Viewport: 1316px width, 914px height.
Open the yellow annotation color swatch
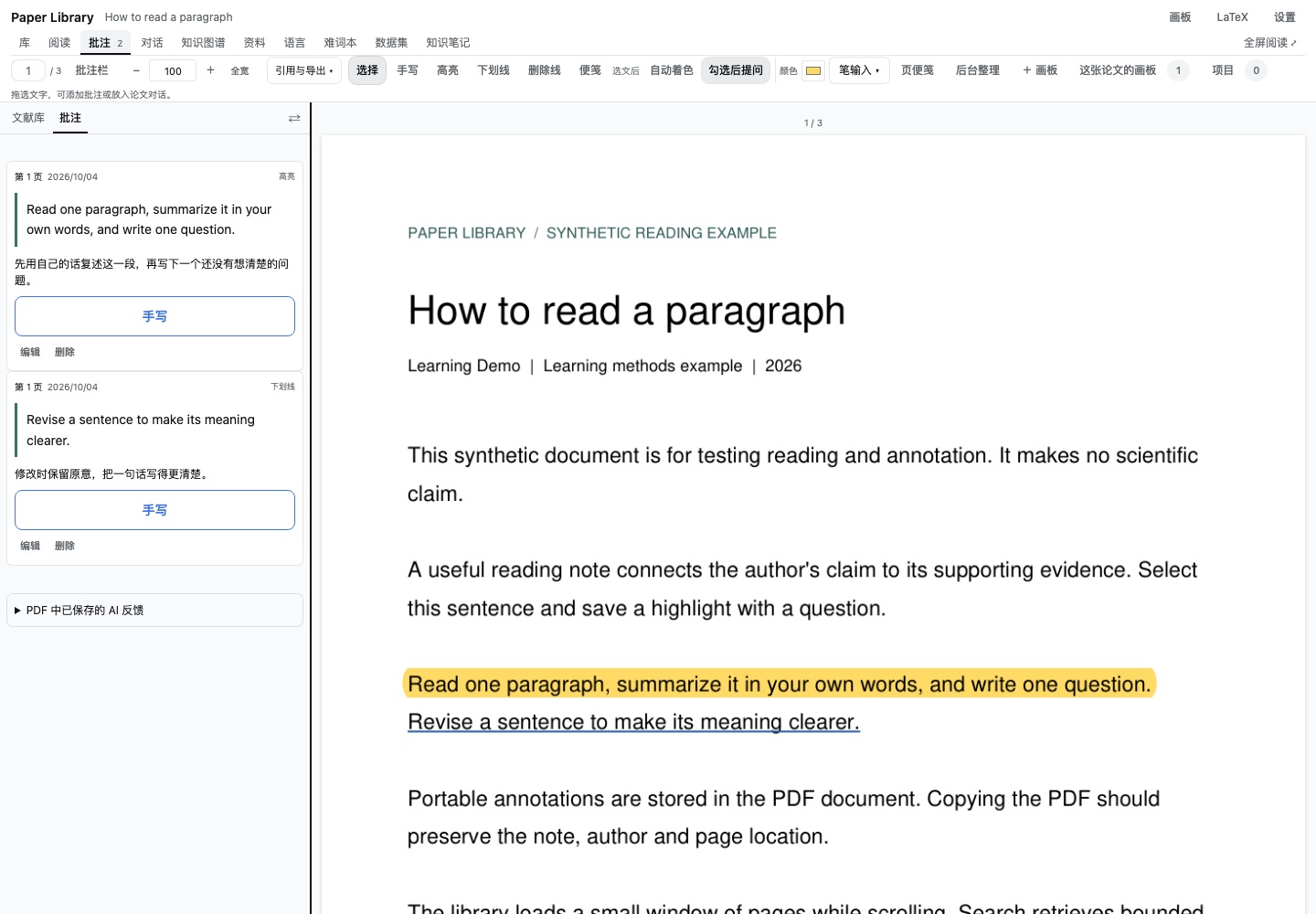[x=813, y=70]
